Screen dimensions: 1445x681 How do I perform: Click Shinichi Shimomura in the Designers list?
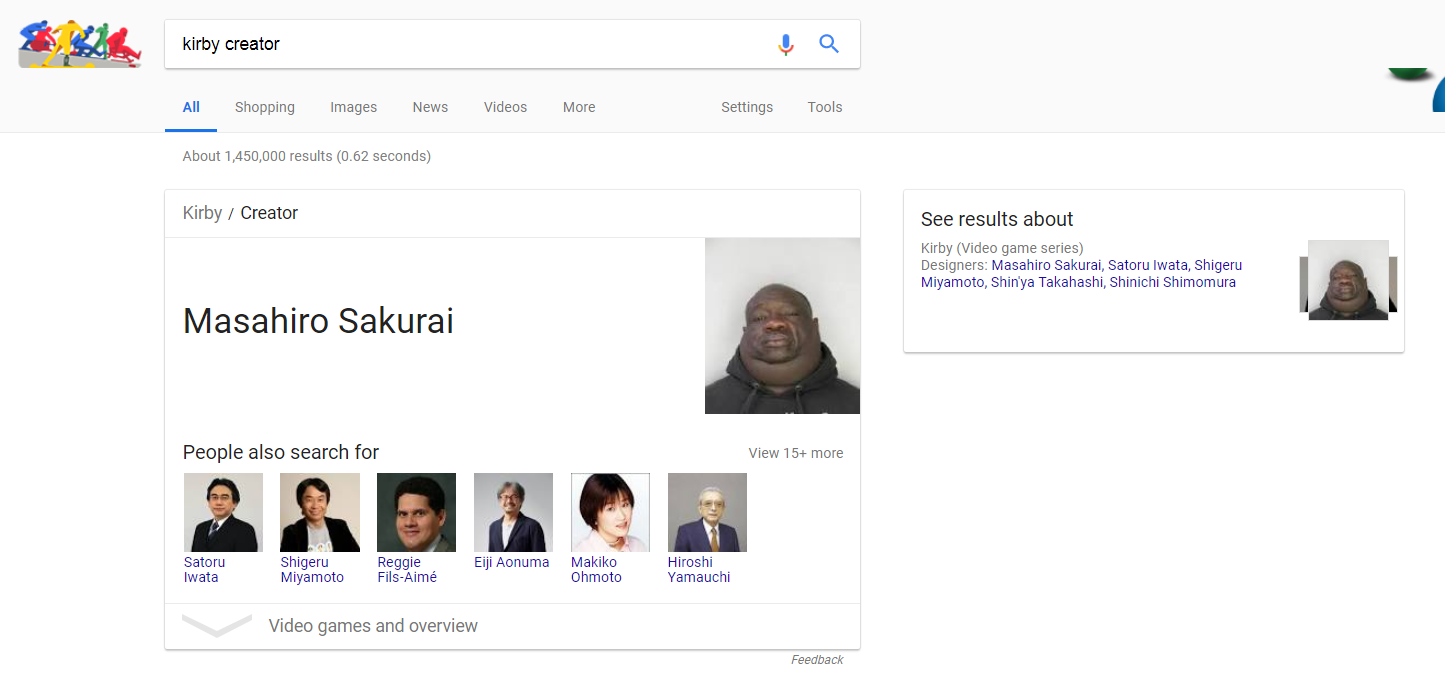pos(1173,282)
